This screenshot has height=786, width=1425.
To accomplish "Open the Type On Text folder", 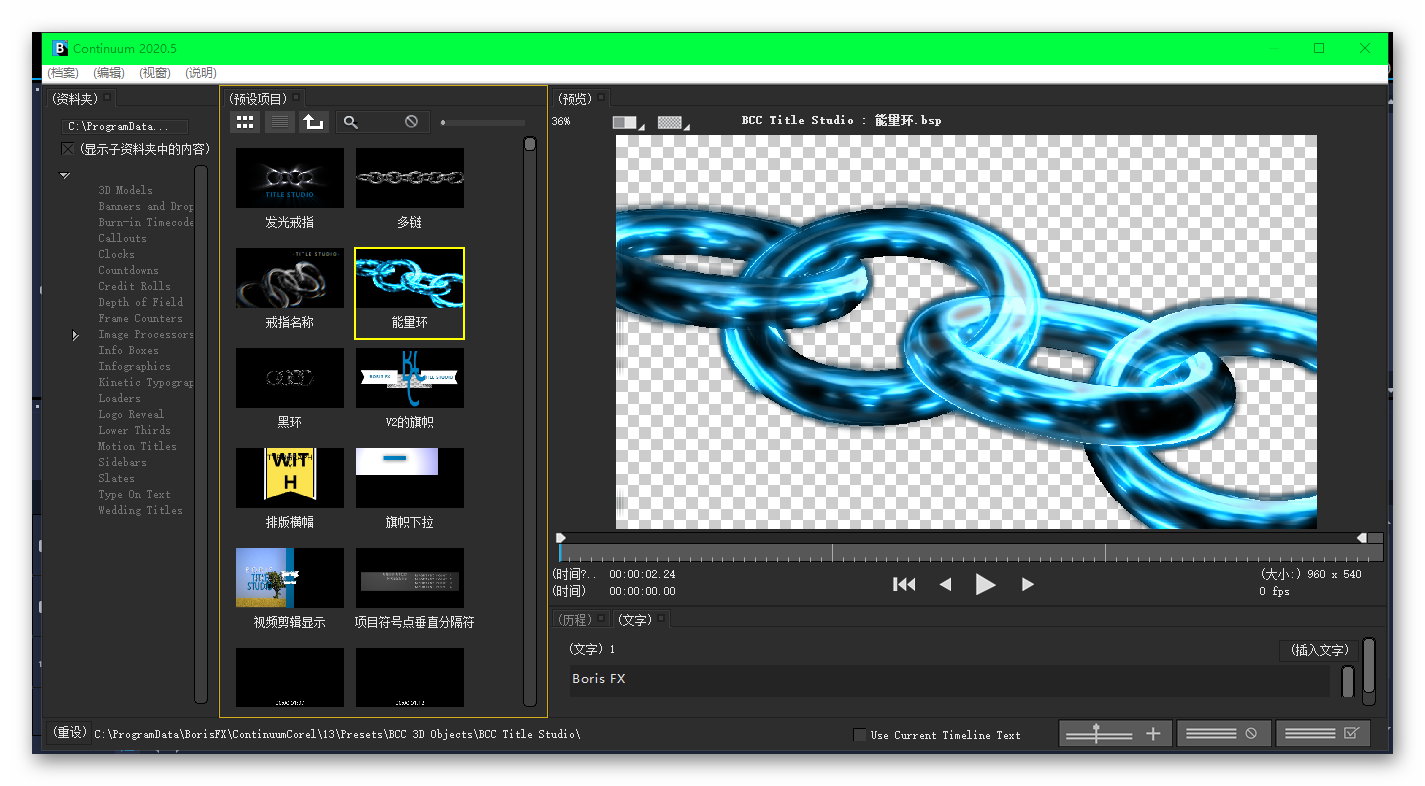I will point(134,494).
